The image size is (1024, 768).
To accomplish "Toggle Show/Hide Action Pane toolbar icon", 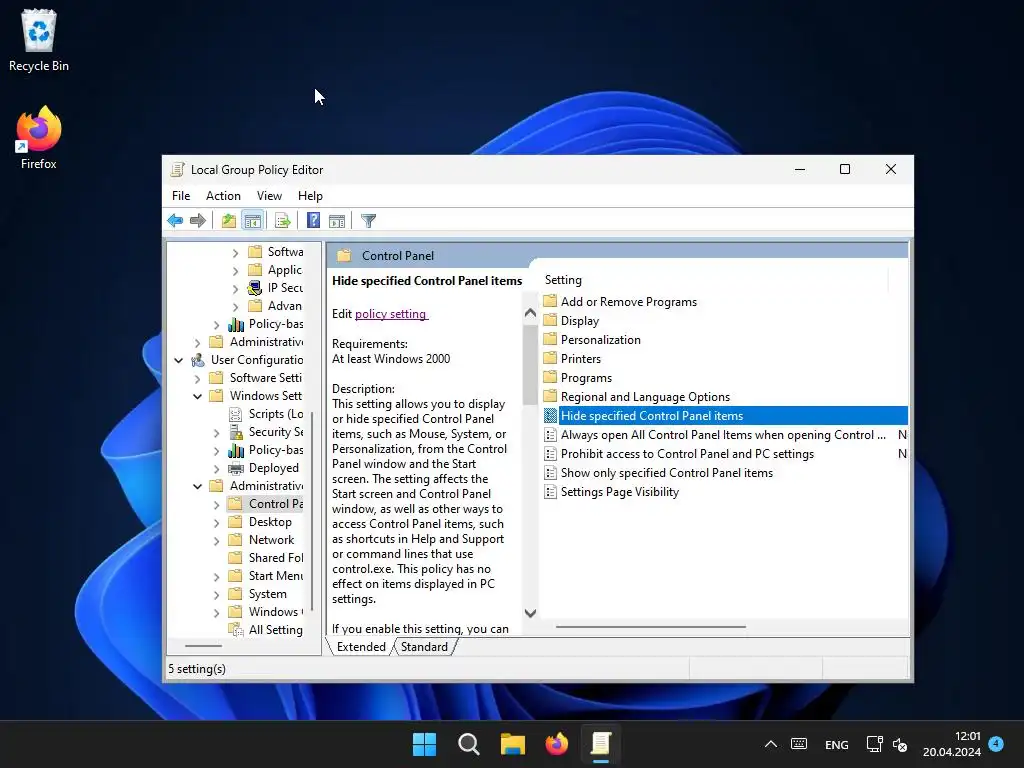I will (x=337, y=221).
